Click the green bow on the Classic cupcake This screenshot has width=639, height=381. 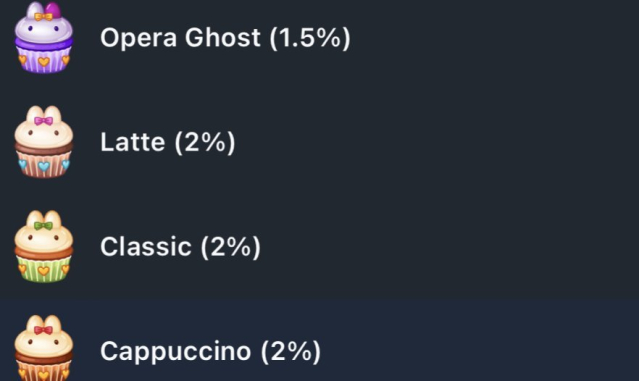point(44,225)
